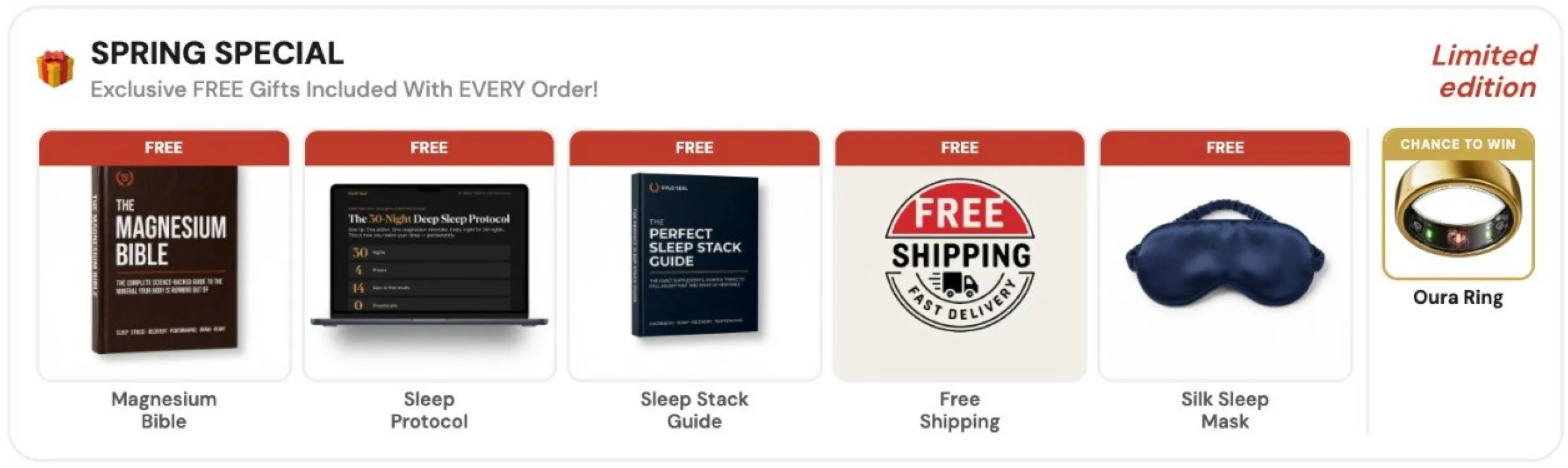Click FREE banner above silk sleep mask
Image resolution: width=1568 pixels, height=468 pixels.
1224,148
